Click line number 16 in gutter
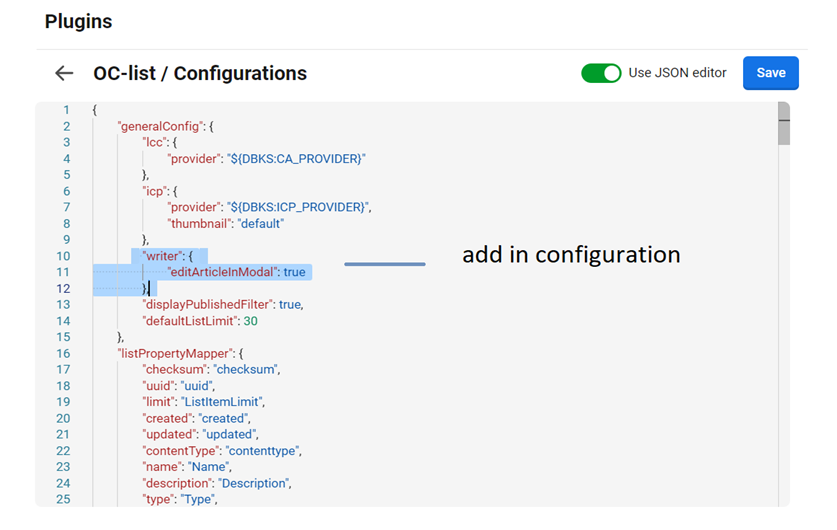 pyautogui.click(x=63, y=353)
